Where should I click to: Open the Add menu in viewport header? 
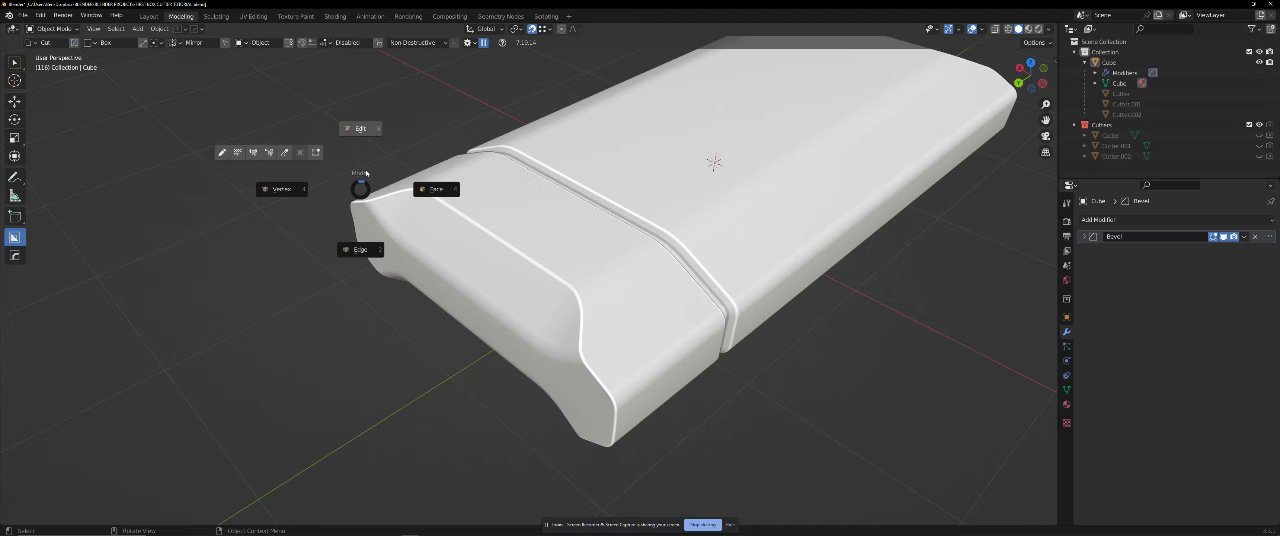click(138, 29)
